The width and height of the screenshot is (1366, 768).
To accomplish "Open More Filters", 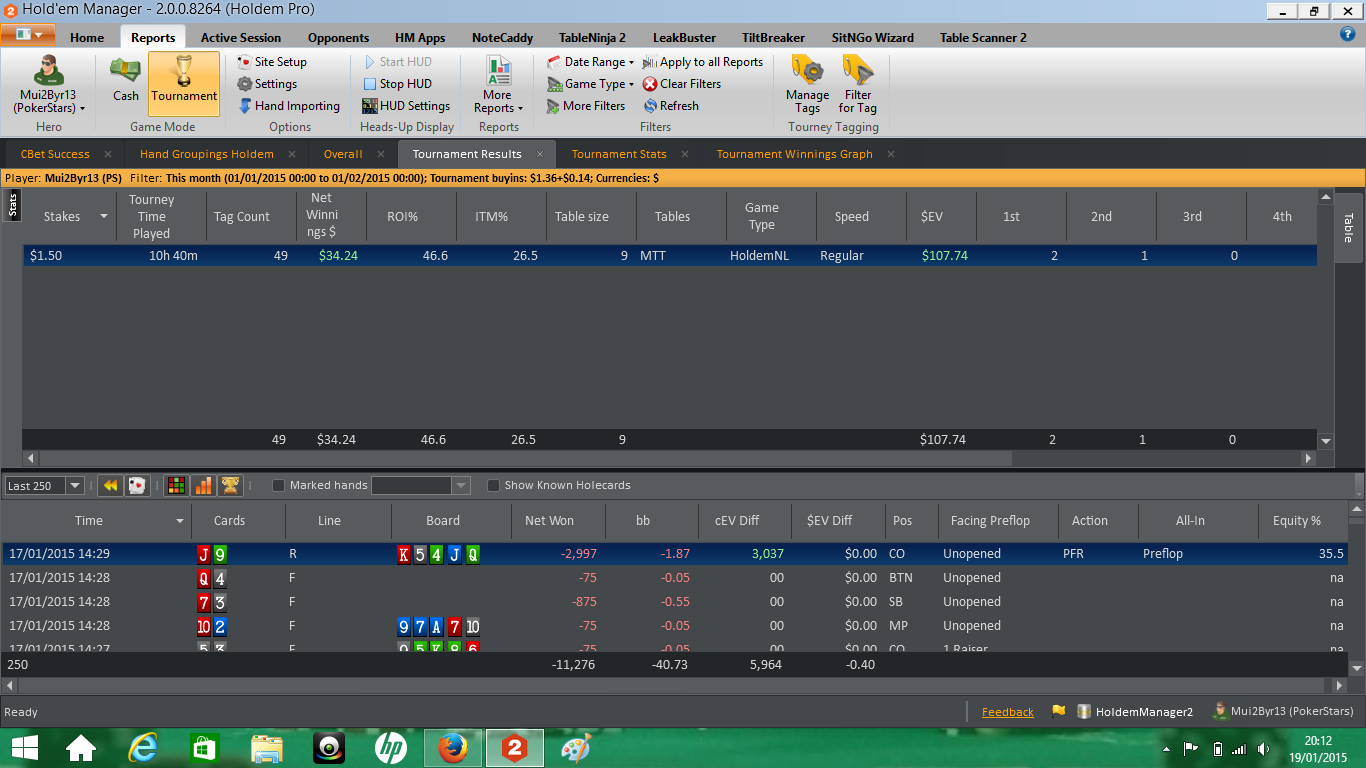I will point(586,106).
